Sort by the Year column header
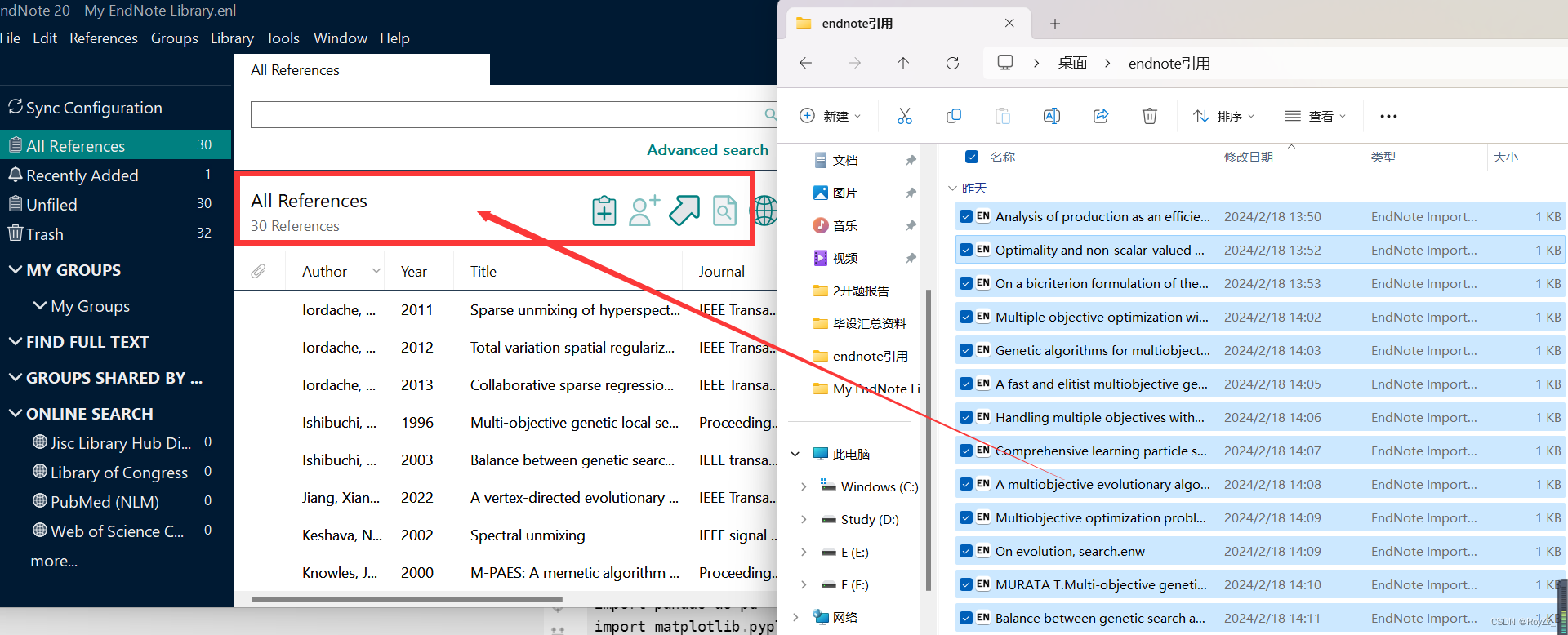1568x635 pixels. coord(414,271)
